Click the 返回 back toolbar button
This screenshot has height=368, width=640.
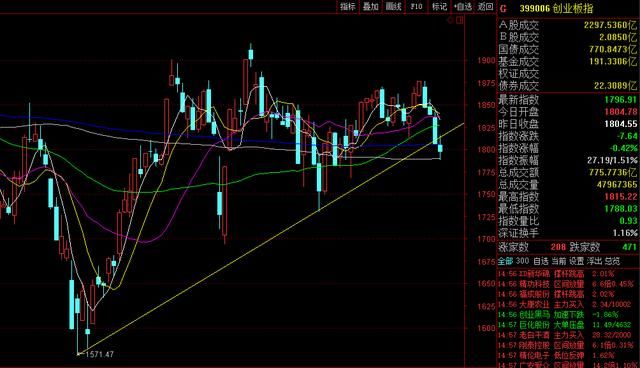[x=485, y=7]
